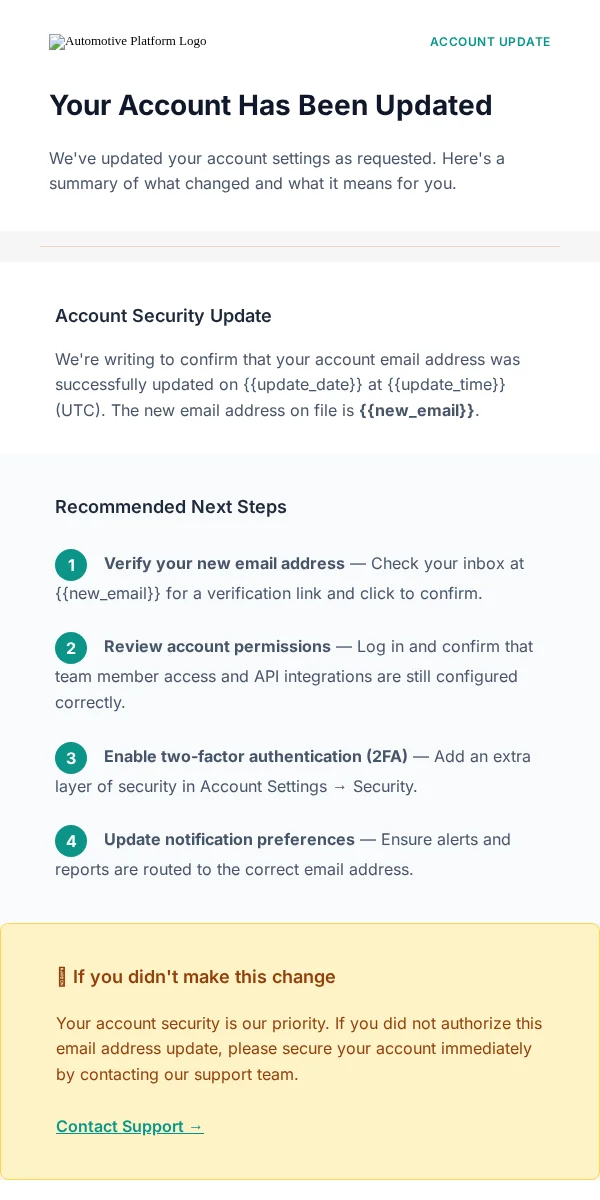Click the Automotive Platform Logo image
600x1200 pixels.
128,42
